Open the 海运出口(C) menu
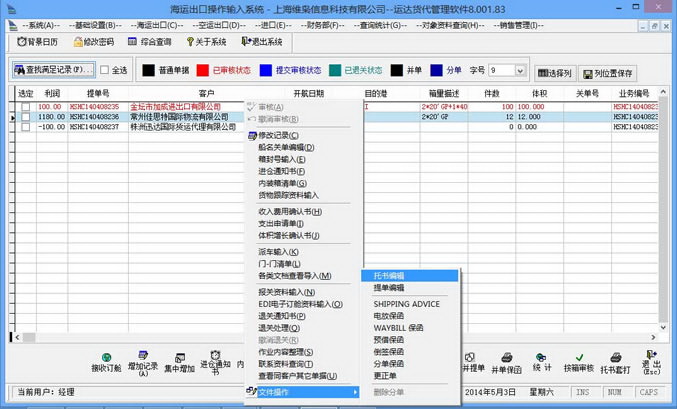 [x=157, y=25]
